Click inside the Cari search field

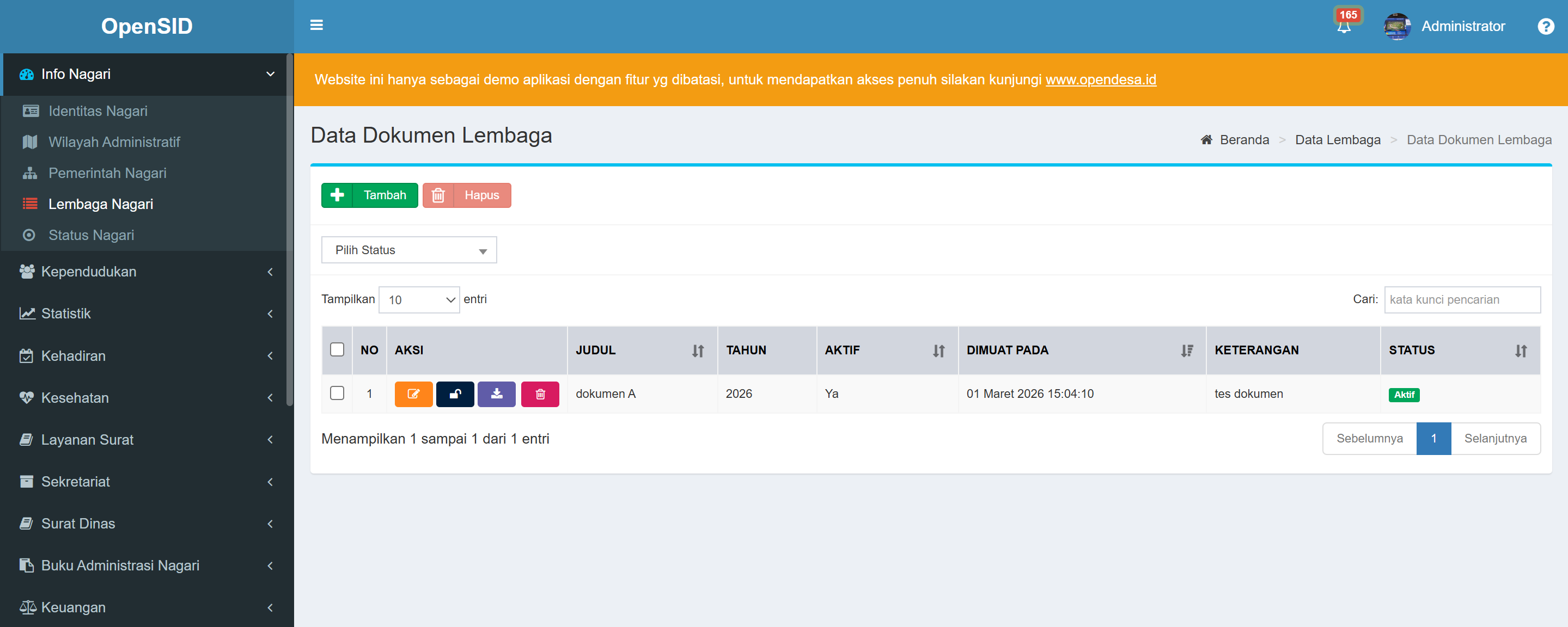coord(1463,299)
